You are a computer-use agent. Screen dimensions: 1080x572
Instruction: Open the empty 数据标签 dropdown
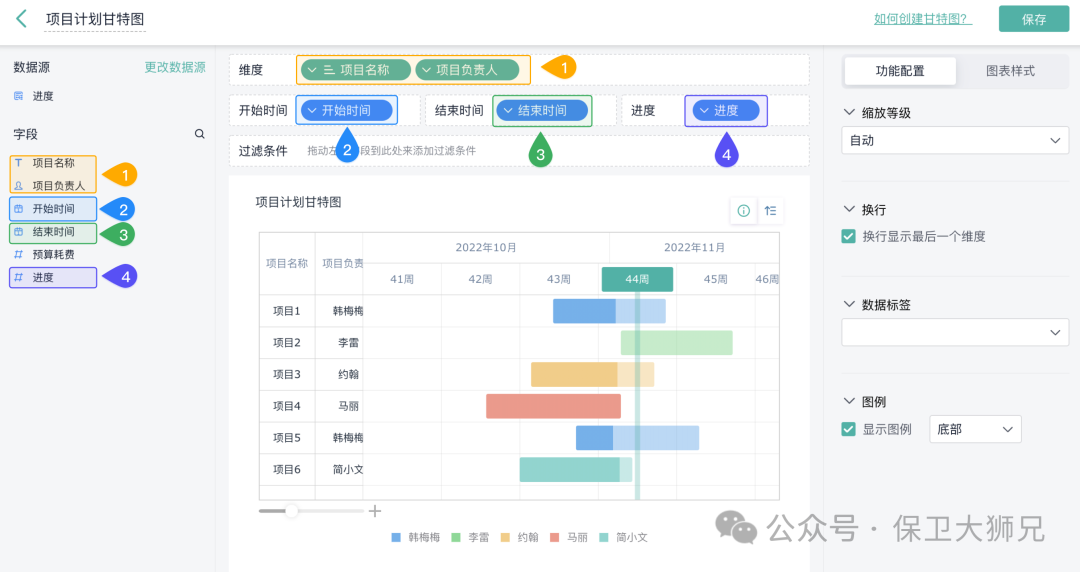955,333
